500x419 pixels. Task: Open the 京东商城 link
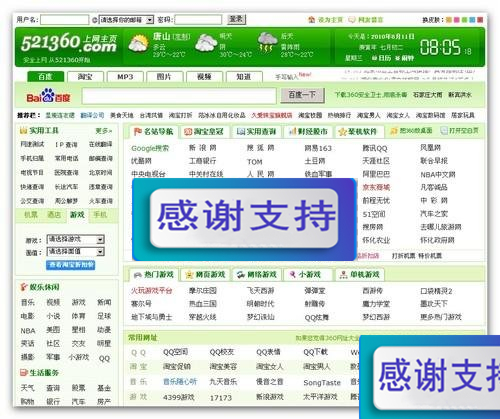tap(376, 187)
